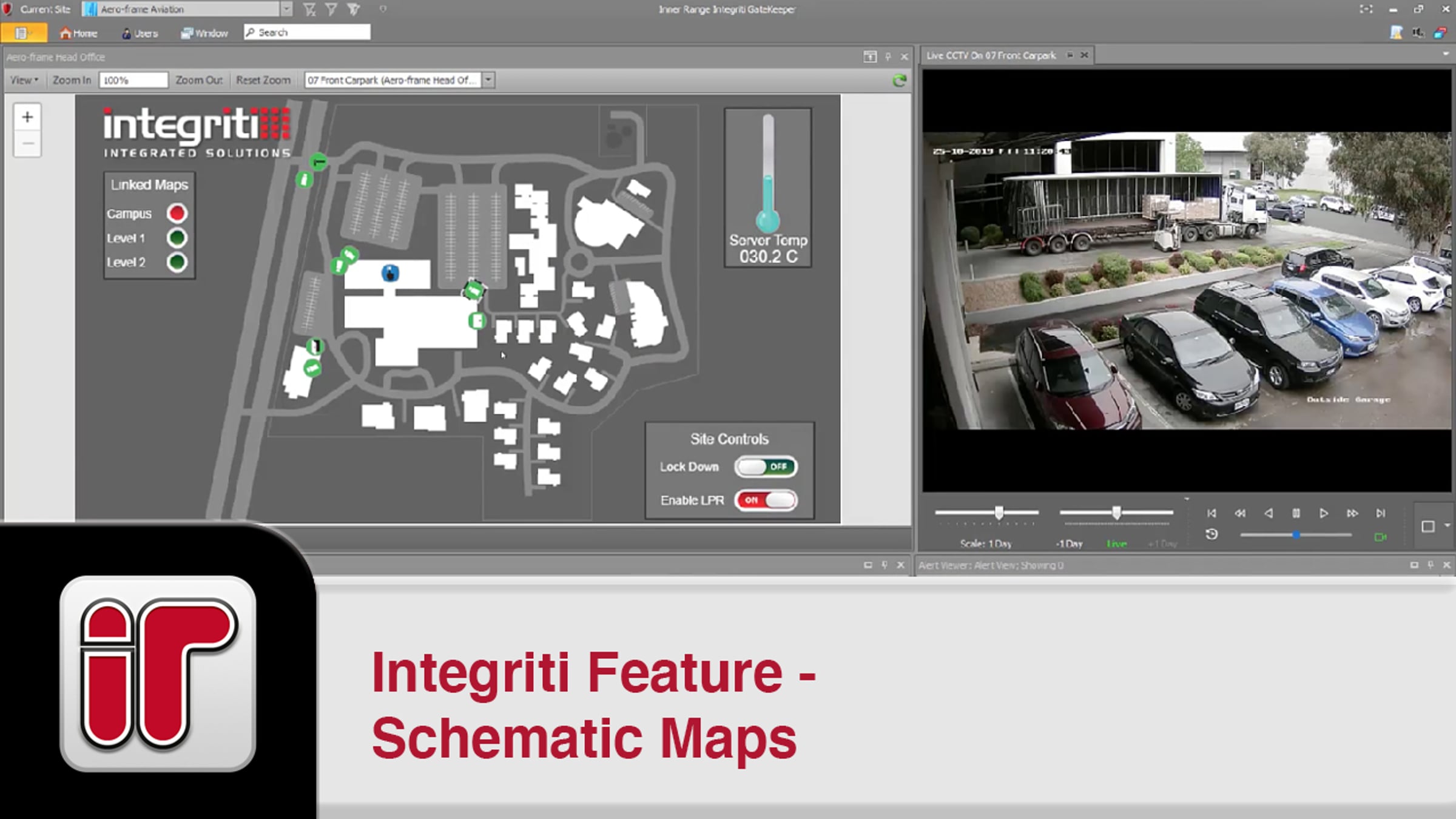
Task: Rewind the CCTV footage fast
Action: (x=1240, y=513)
